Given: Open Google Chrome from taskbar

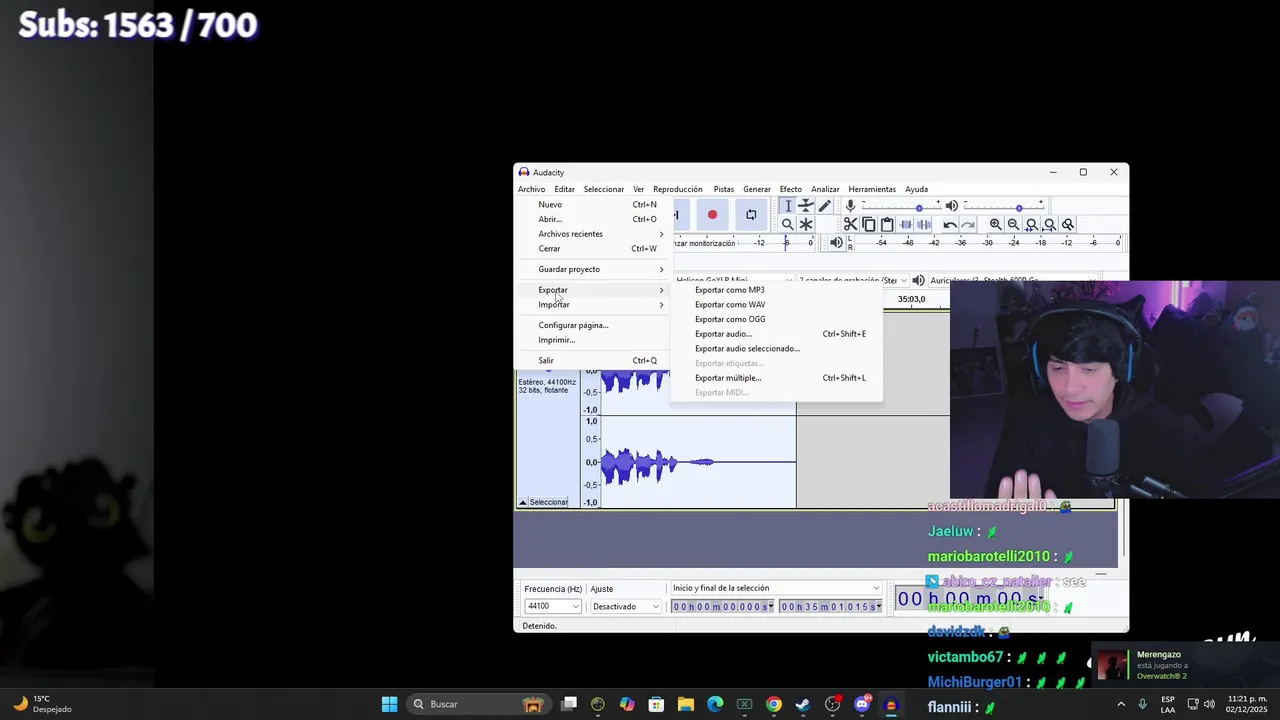Looking at the screenshot, I should 773,704.
